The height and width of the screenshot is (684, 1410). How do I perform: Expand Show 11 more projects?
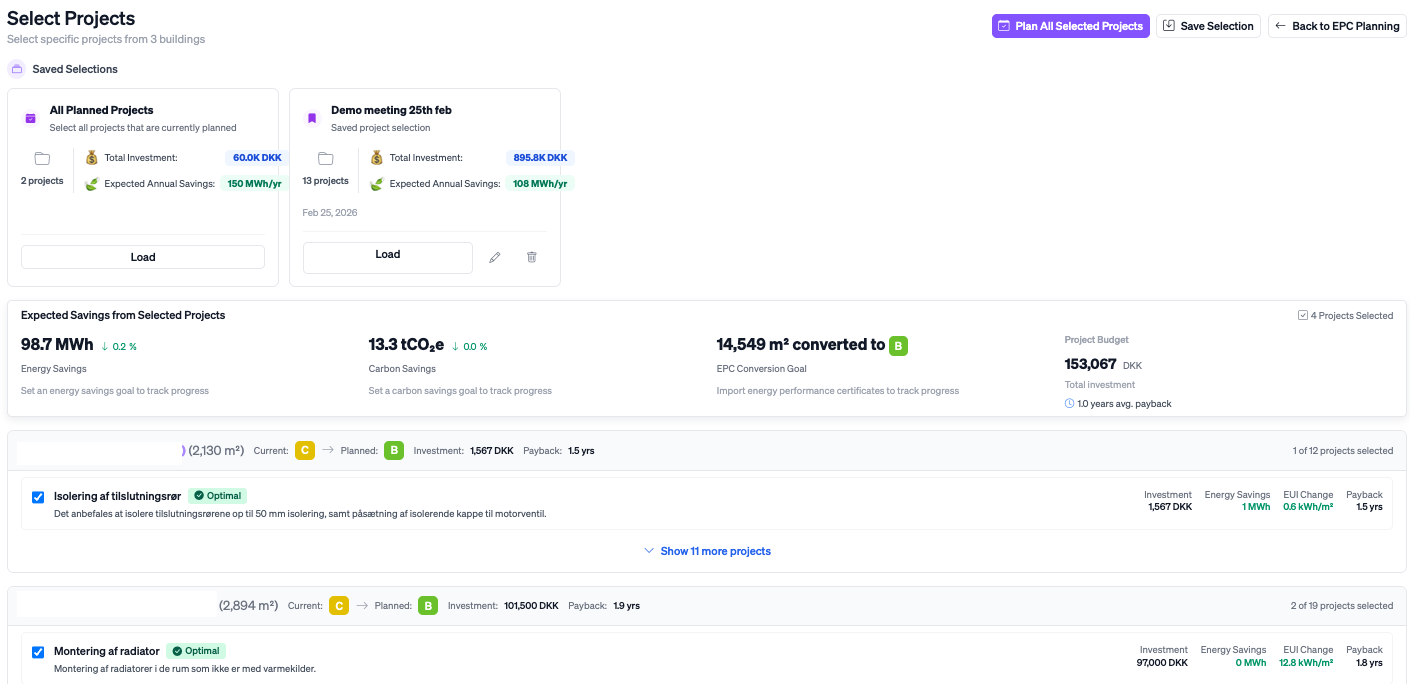pyautogui.click(x=707, y=551)
